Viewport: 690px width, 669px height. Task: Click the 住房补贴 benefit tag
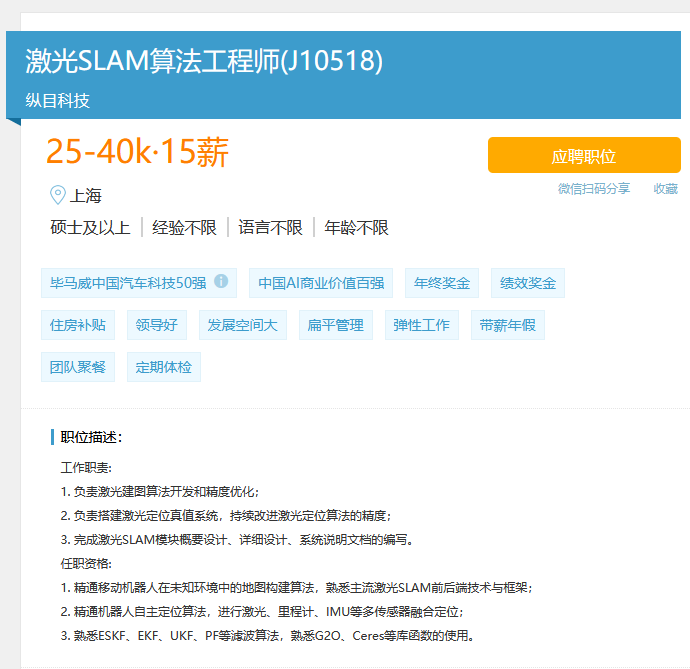[x=78, y=325]
